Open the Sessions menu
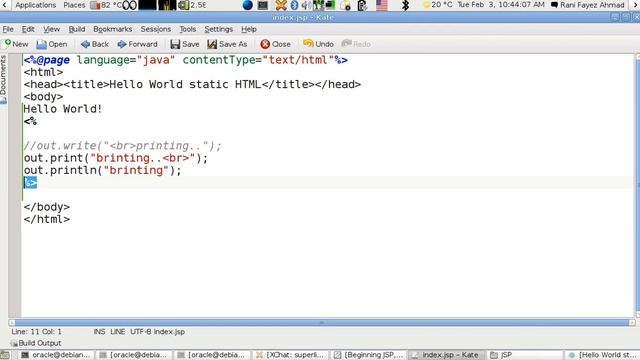This screenshot has width=640, height=360. tap(156, 29)
